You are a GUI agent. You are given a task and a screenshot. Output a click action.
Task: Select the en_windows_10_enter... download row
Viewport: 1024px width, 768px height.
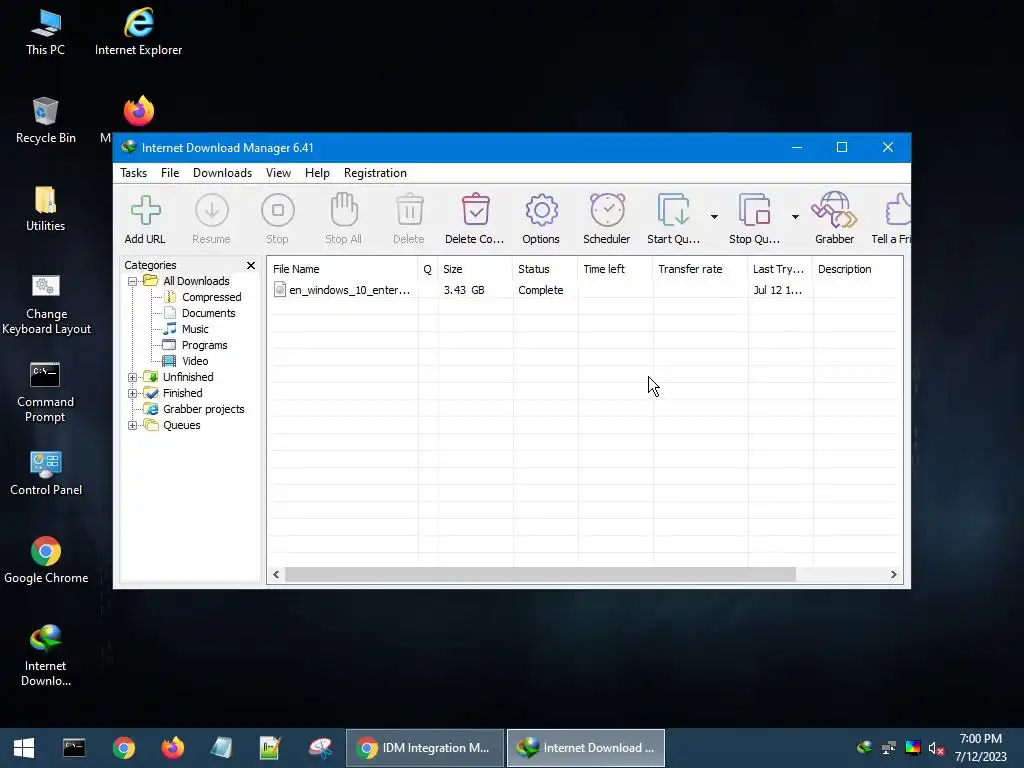point(585,290)
